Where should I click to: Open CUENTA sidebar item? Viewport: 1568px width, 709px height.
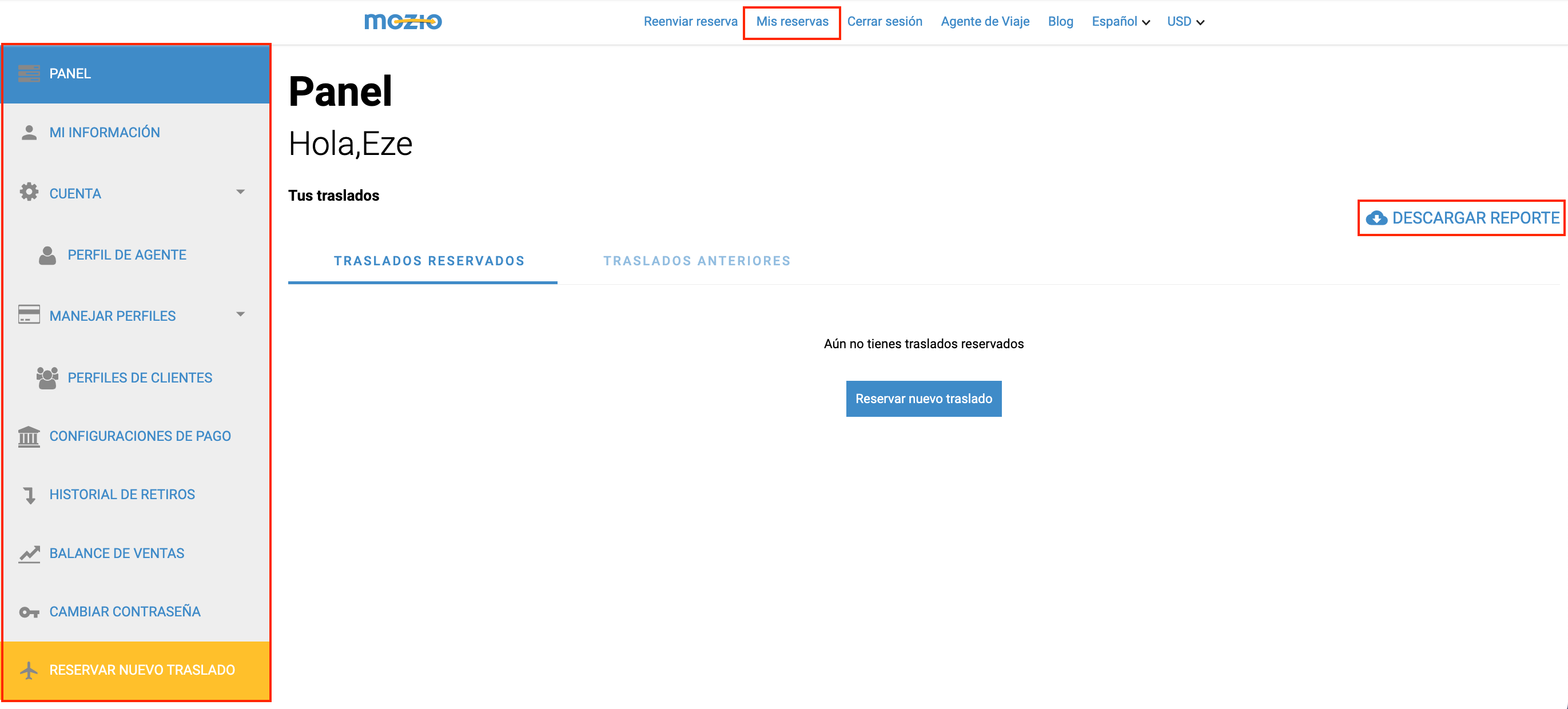(136, 193)
